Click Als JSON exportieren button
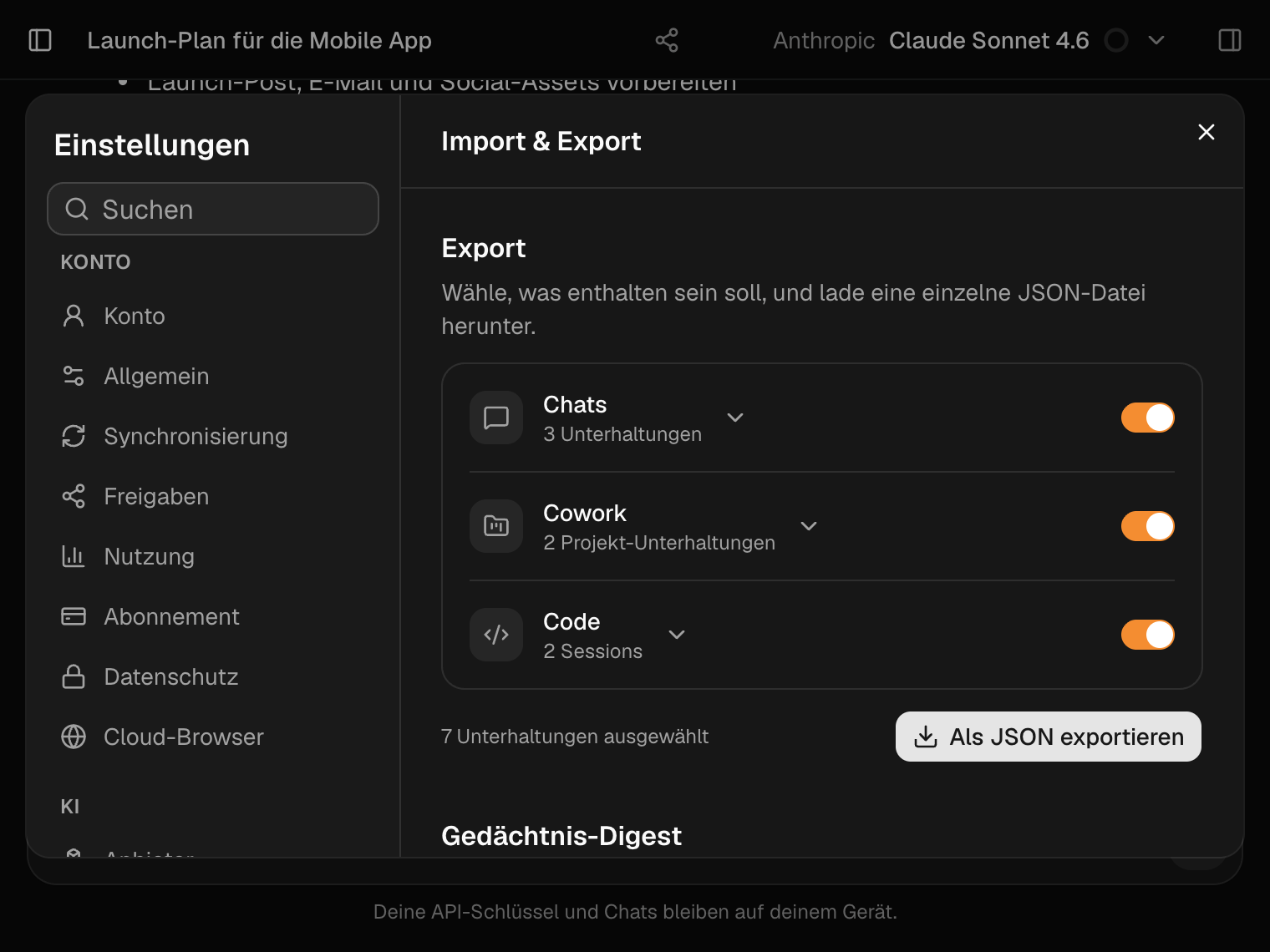This screenshot has height=952, width=1270. [x=1049, y=737]
